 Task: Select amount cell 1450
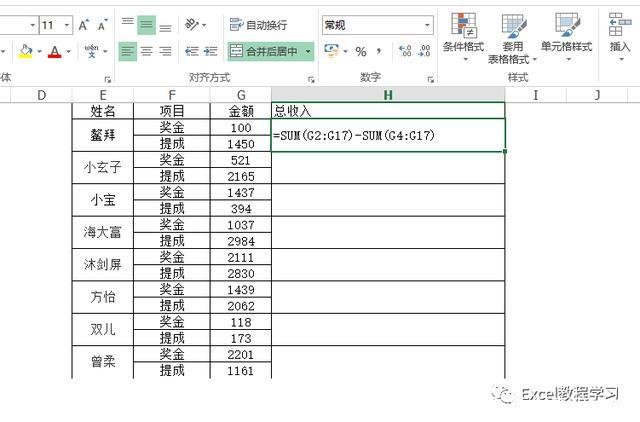(x=241, y=144)
